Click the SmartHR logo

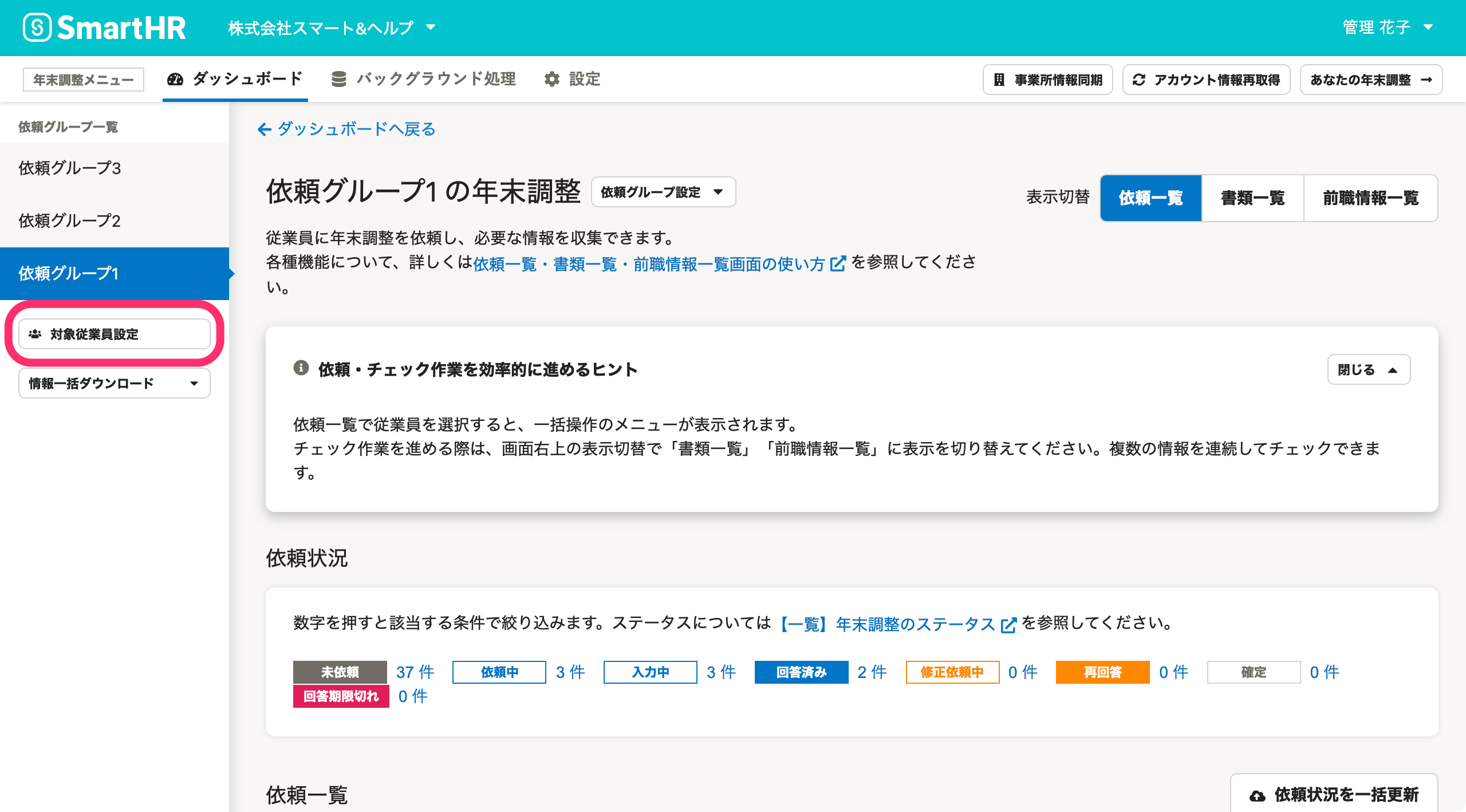(105, 27)
